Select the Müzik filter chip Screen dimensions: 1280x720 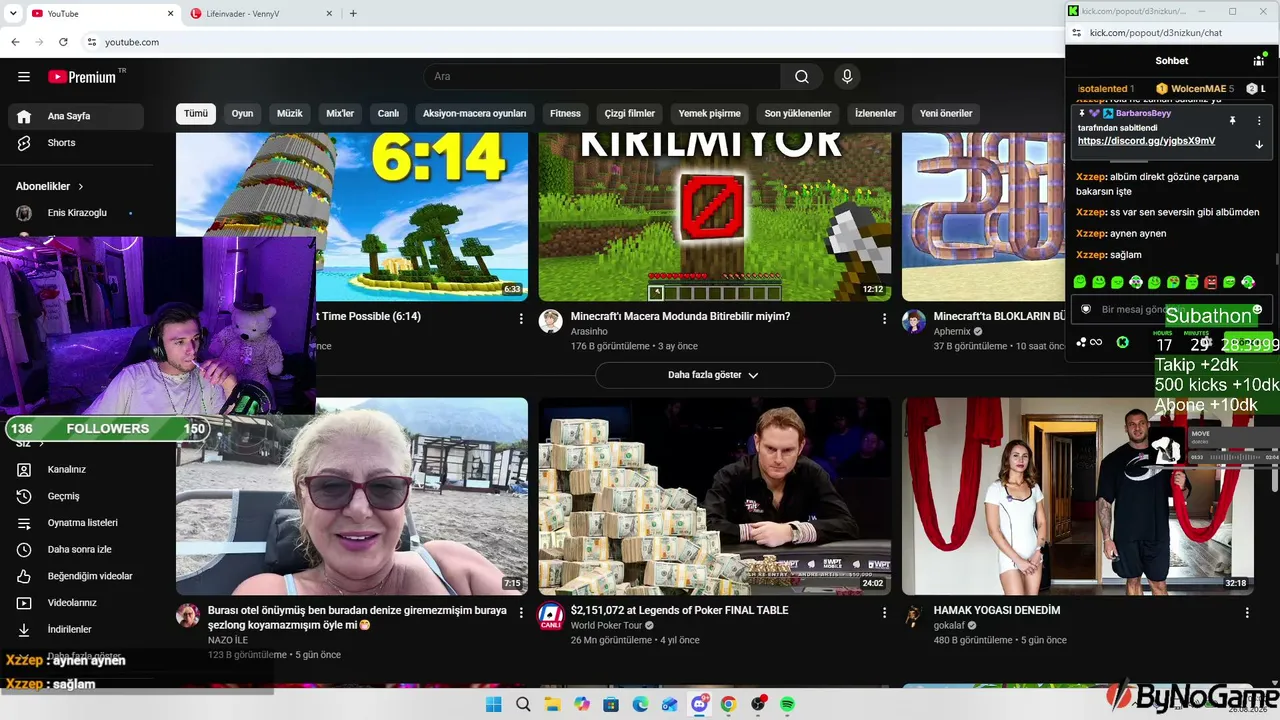coord(290,114)
